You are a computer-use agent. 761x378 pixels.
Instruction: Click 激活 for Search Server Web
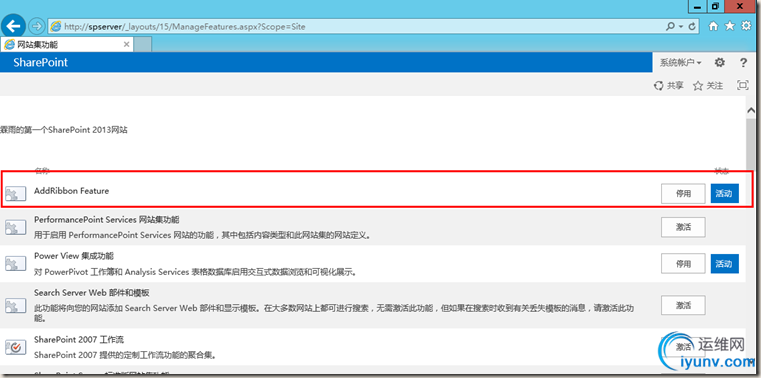[x=683, y=305]
